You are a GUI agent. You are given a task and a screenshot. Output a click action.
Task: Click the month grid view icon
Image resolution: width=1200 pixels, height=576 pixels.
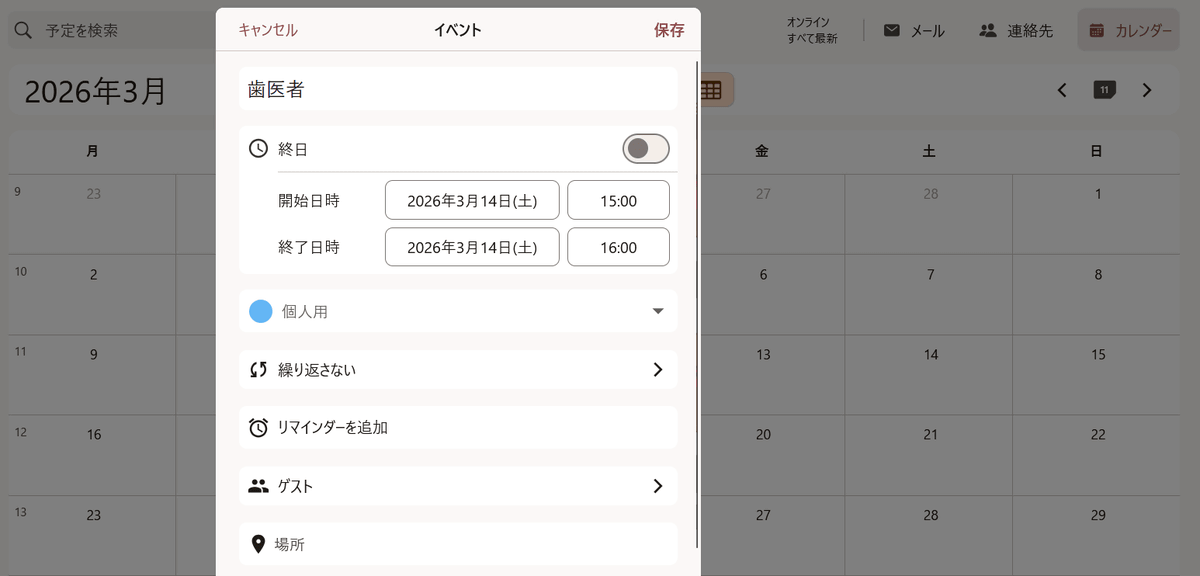pos(711,90)
